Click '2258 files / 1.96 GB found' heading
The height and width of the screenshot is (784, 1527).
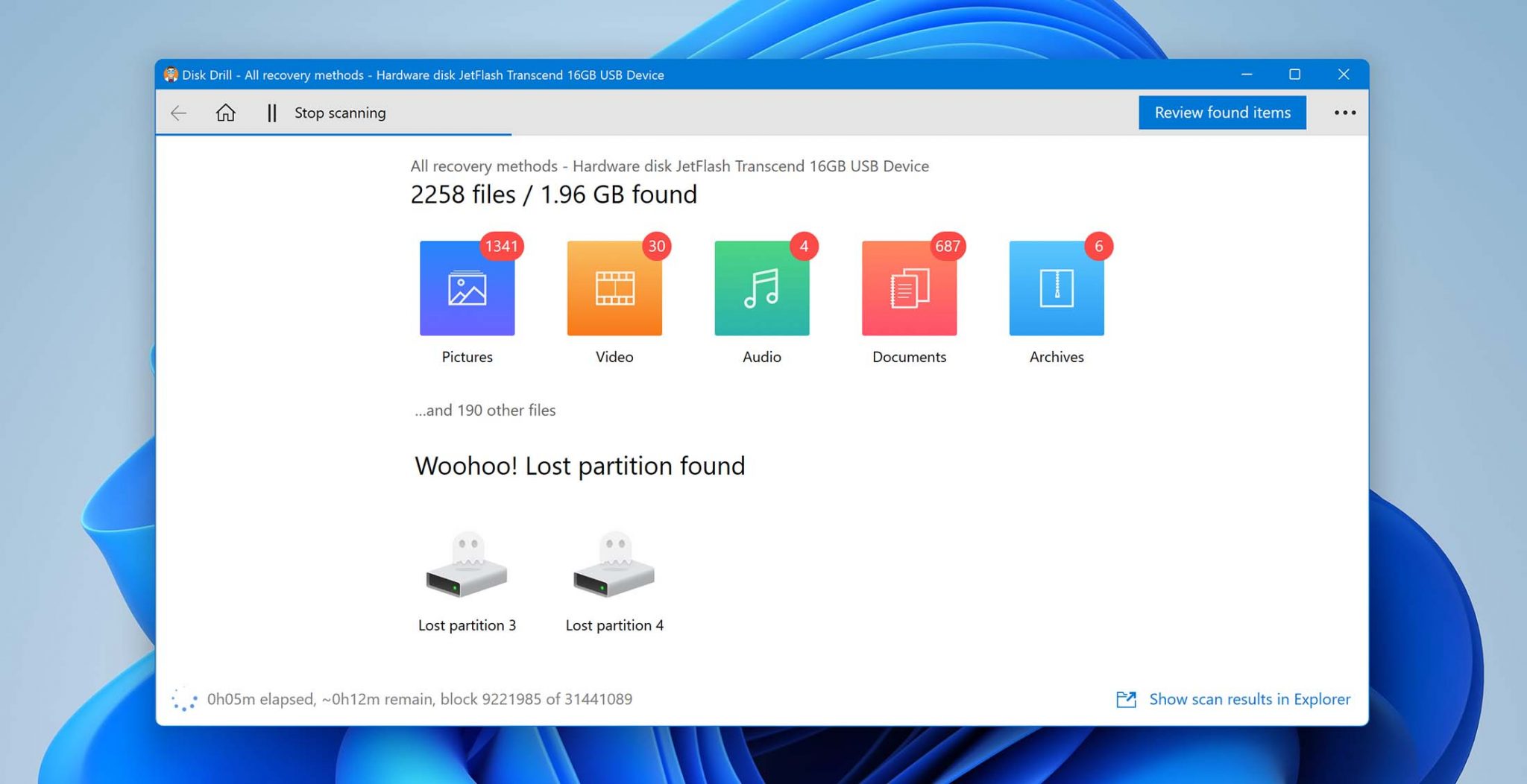pos(554,195)
